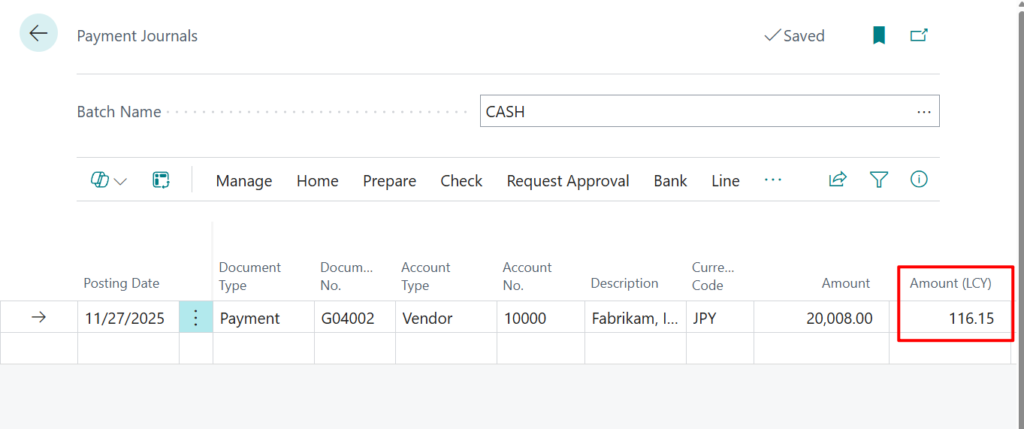Click the share icon in toolbar
The height and width of the screenshot is (429, 1024).
tap(837, 180)
